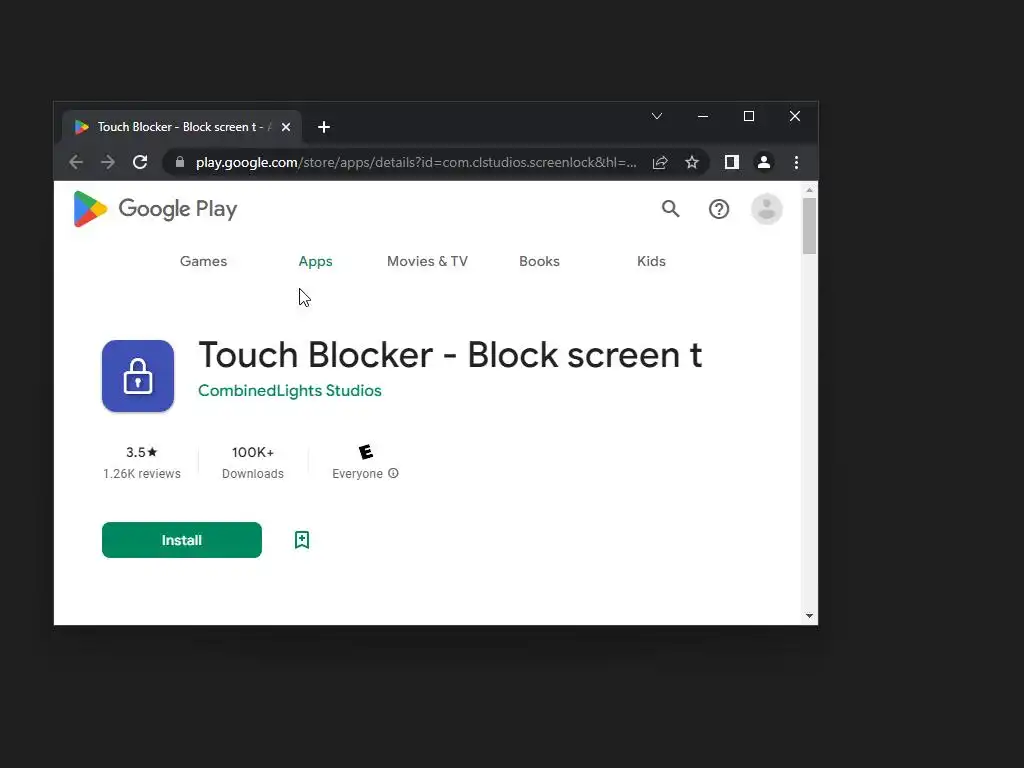
Task: Go forward in browser history
Action: 108,162
